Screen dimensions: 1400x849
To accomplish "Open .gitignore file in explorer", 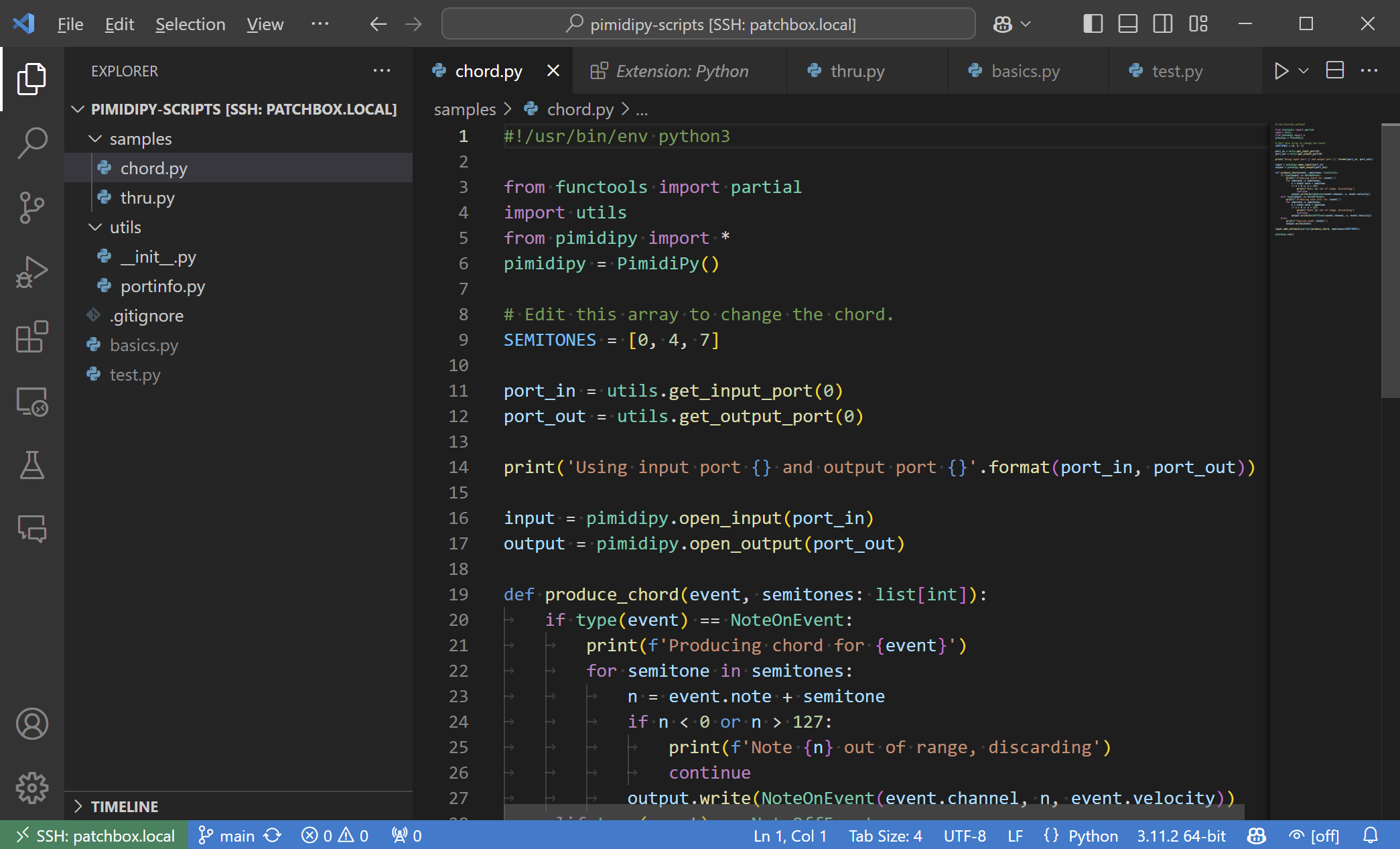I will pos(238,316).
